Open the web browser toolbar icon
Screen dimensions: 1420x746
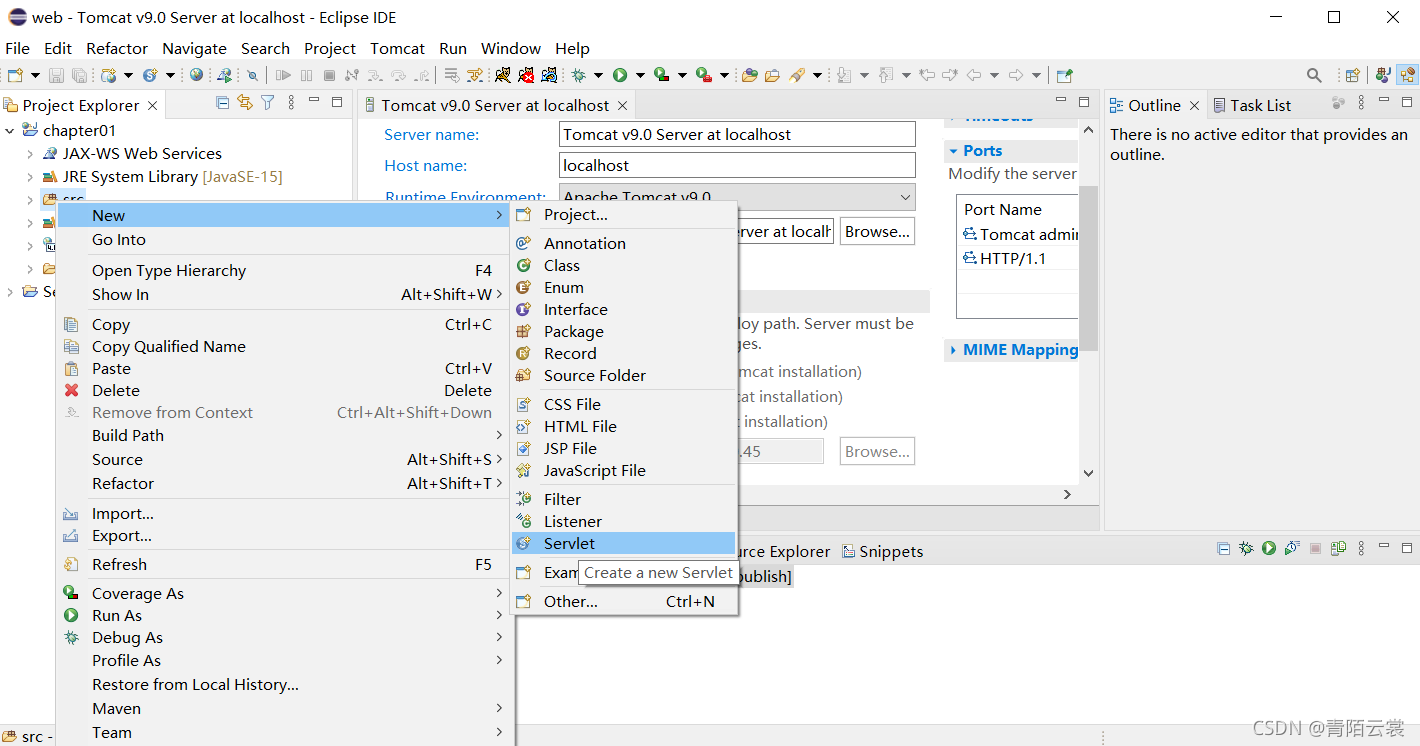point(197,75)
